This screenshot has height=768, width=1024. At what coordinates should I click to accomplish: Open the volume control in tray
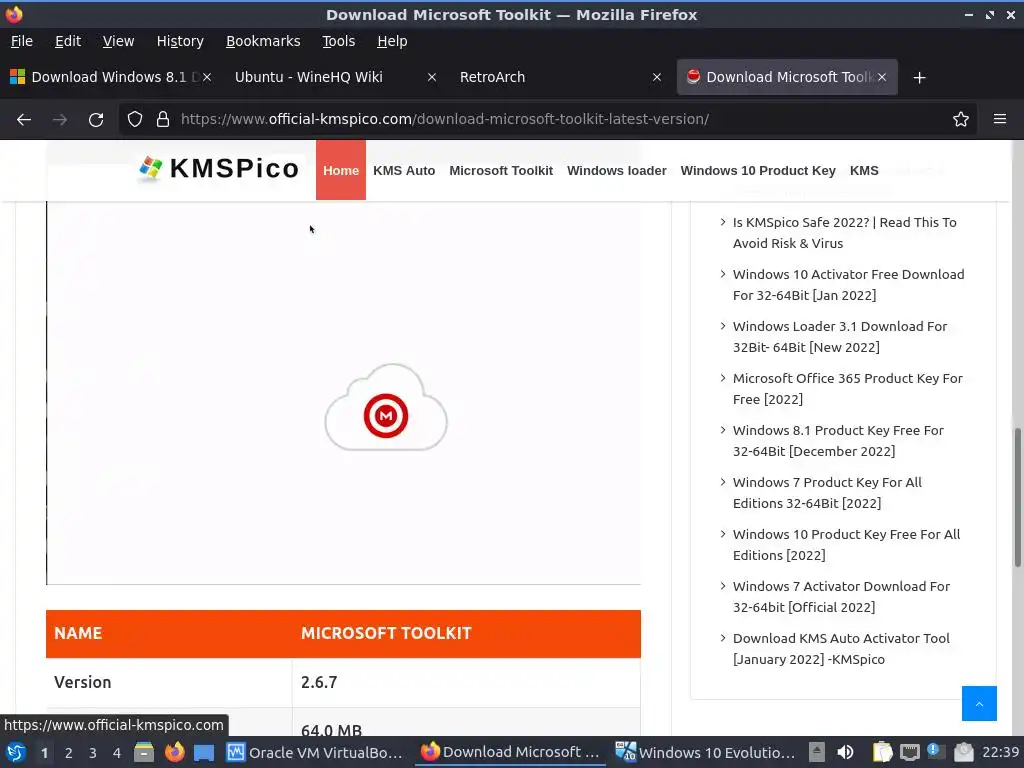tap(845, 752)
